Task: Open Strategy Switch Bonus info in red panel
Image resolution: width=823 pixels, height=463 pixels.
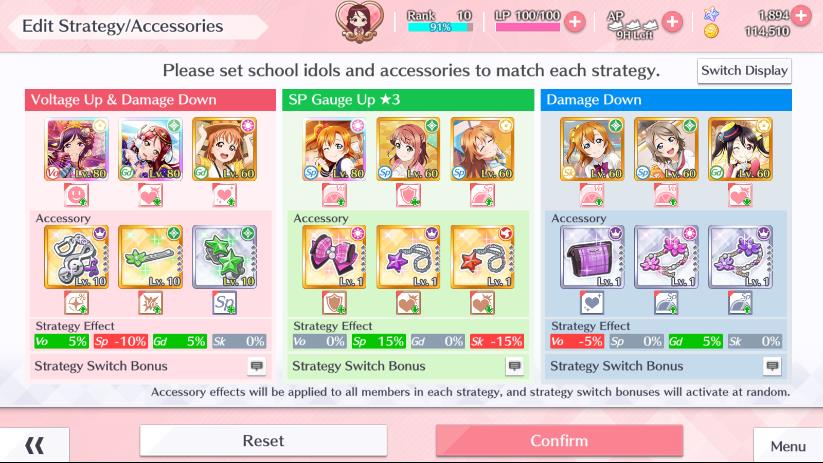Action: (x=257, y=366)
